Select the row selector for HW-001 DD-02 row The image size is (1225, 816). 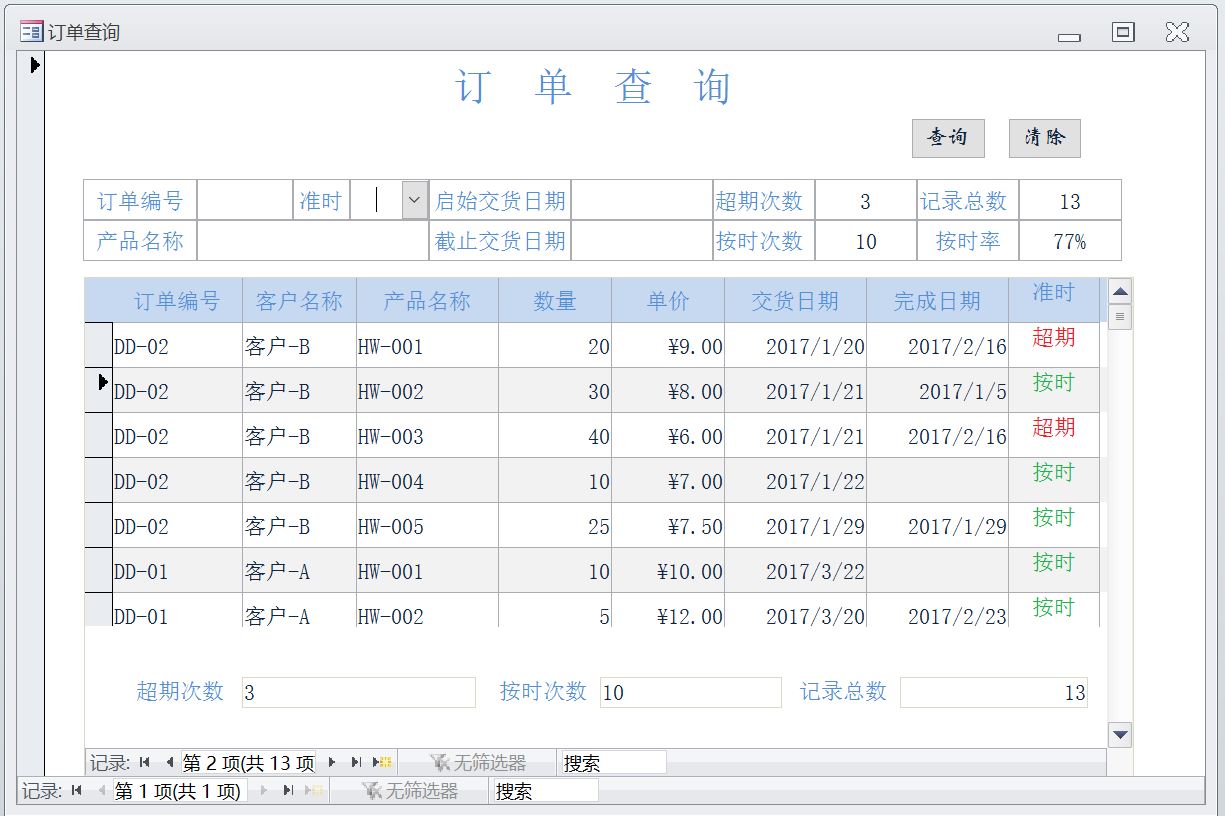pyautogui.click(x=98, y=345)
